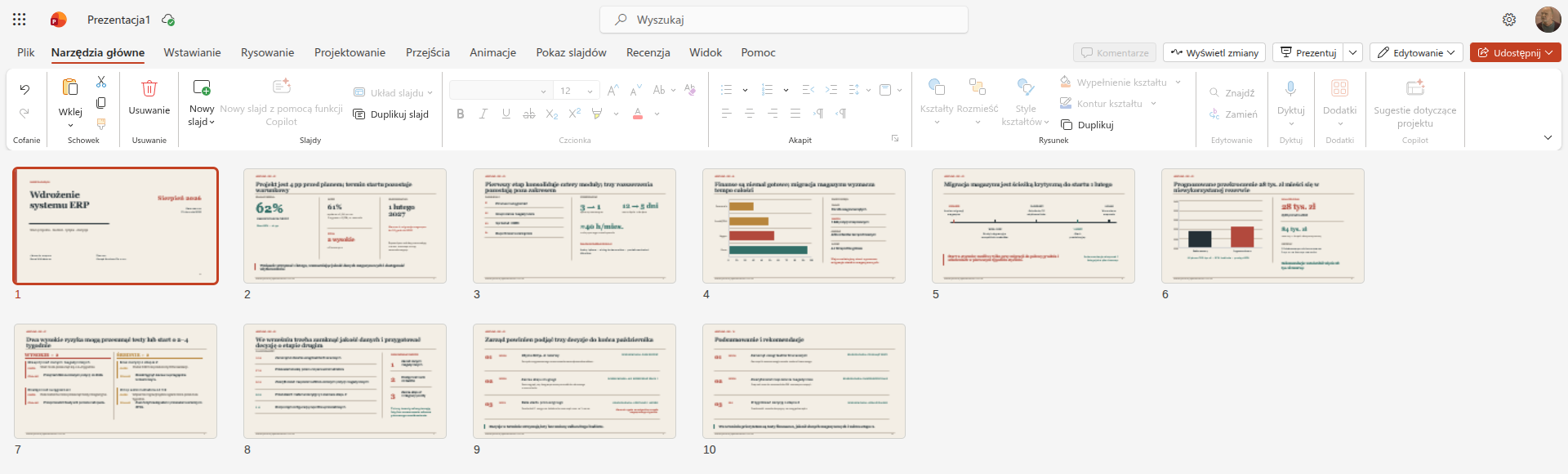Select slide 8 thumbnail
Image resolution: width=1568 pixels, height=474 pixels.
345,381
